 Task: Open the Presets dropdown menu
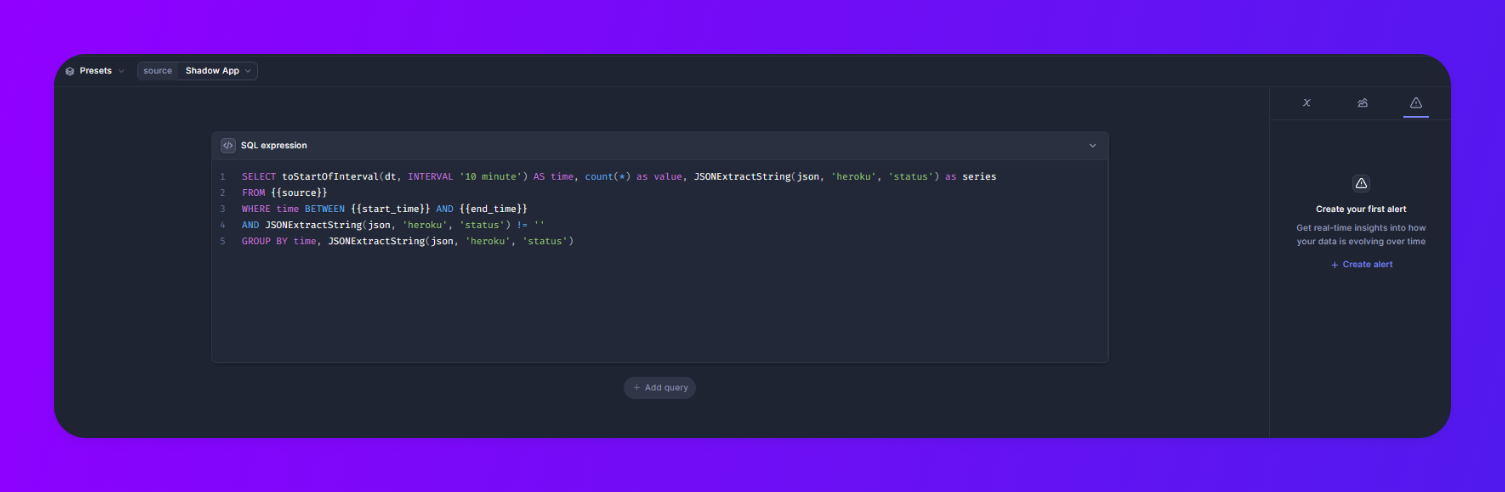coord(96,71)
